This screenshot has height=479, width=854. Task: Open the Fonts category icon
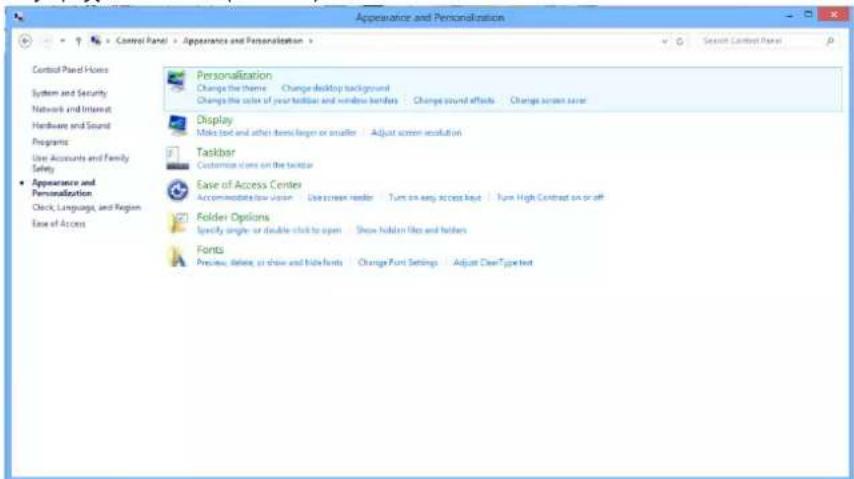coord(177,256)
